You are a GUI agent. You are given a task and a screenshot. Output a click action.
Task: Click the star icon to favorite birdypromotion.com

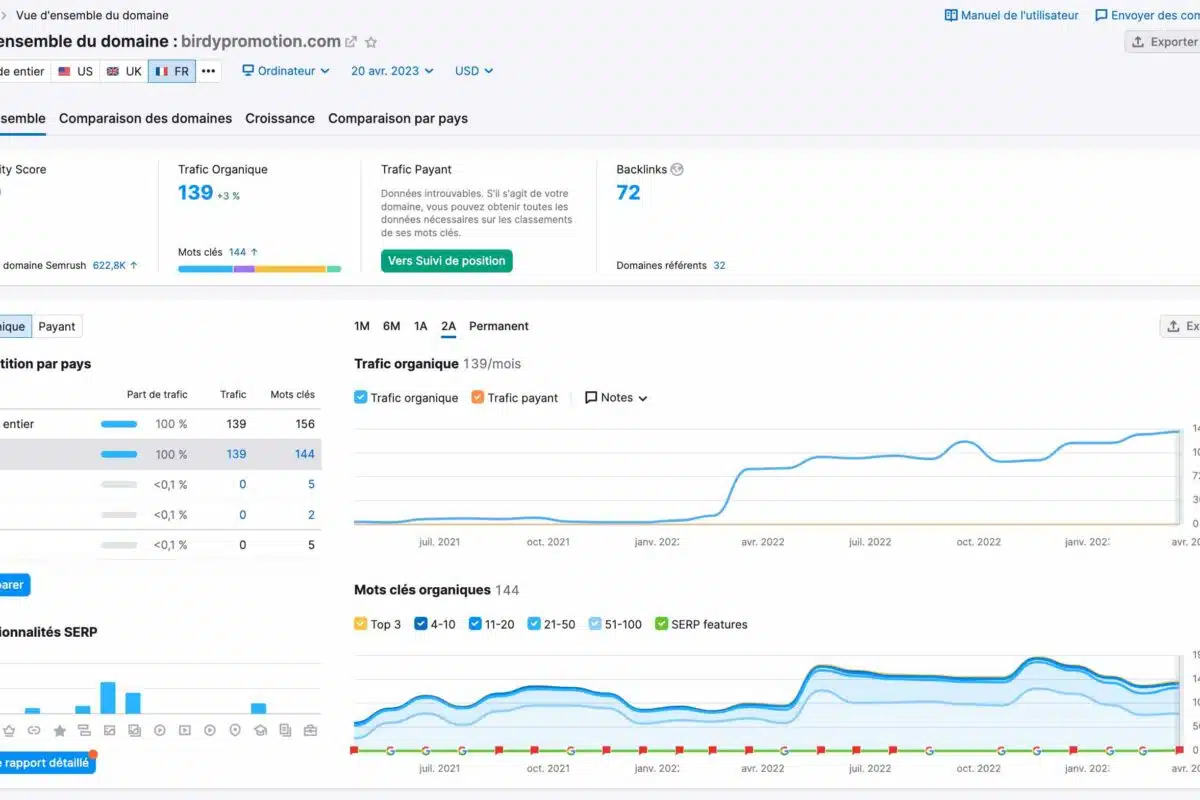(371, 42)
